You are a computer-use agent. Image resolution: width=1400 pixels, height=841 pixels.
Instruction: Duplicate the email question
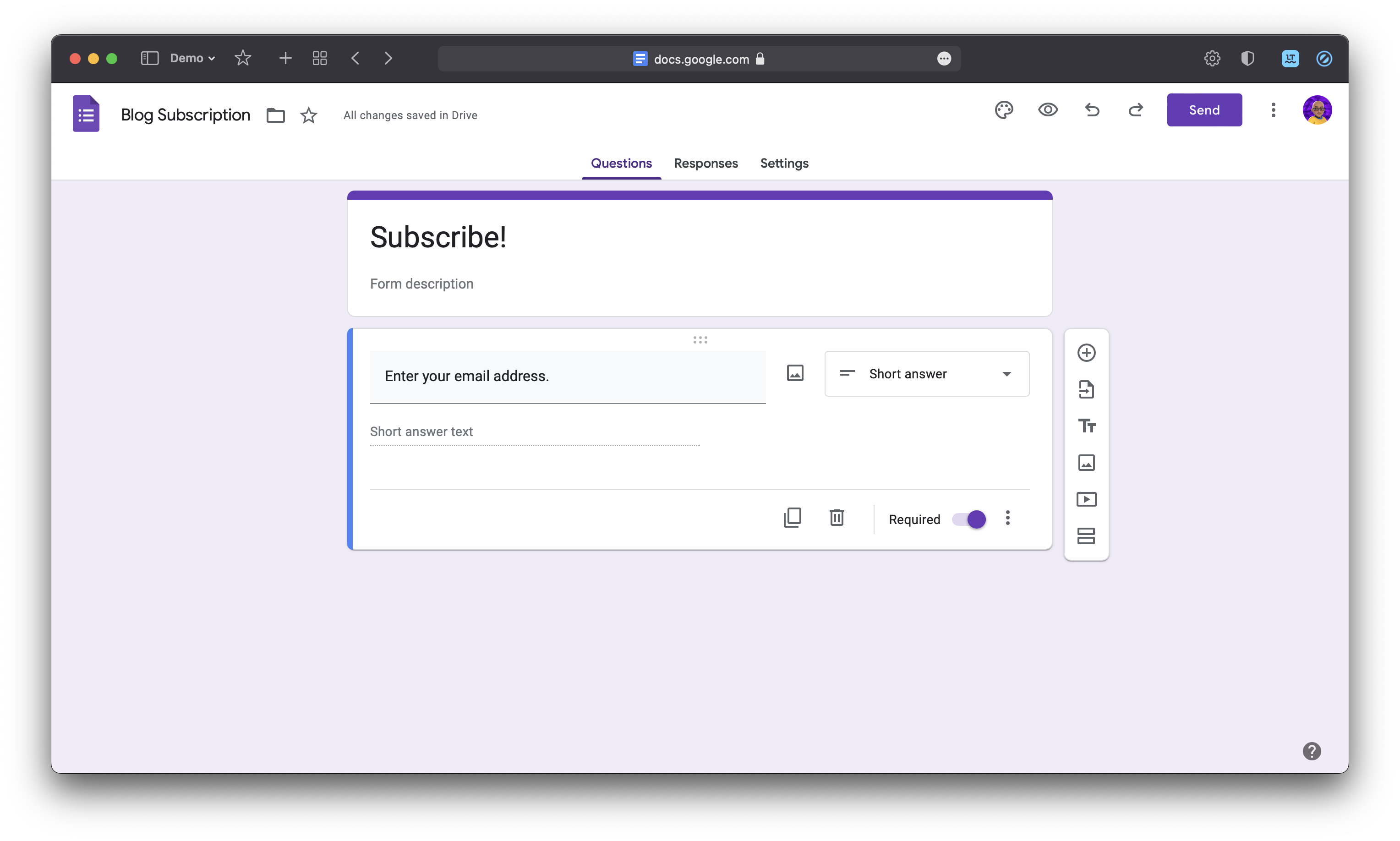[x=793, y=518]
